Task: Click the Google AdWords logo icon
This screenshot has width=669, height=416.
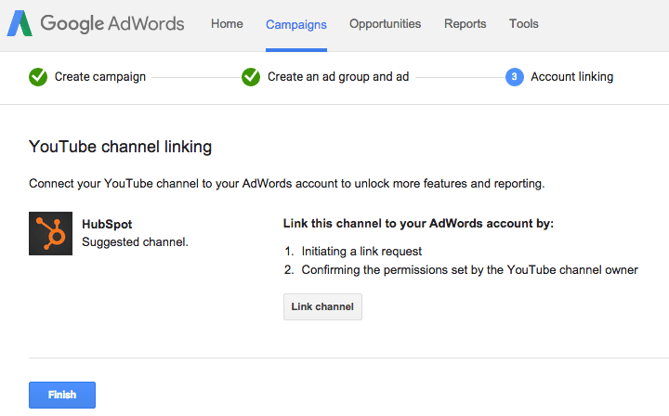Action: (20, 23)
